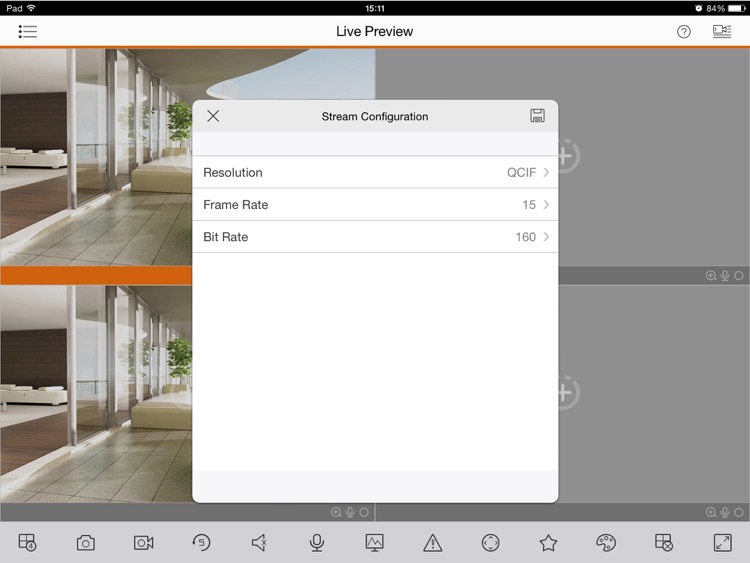Start two-way audio microphone icon
The width and height of the screenshot is (750, 563).
tap(317, 543)
